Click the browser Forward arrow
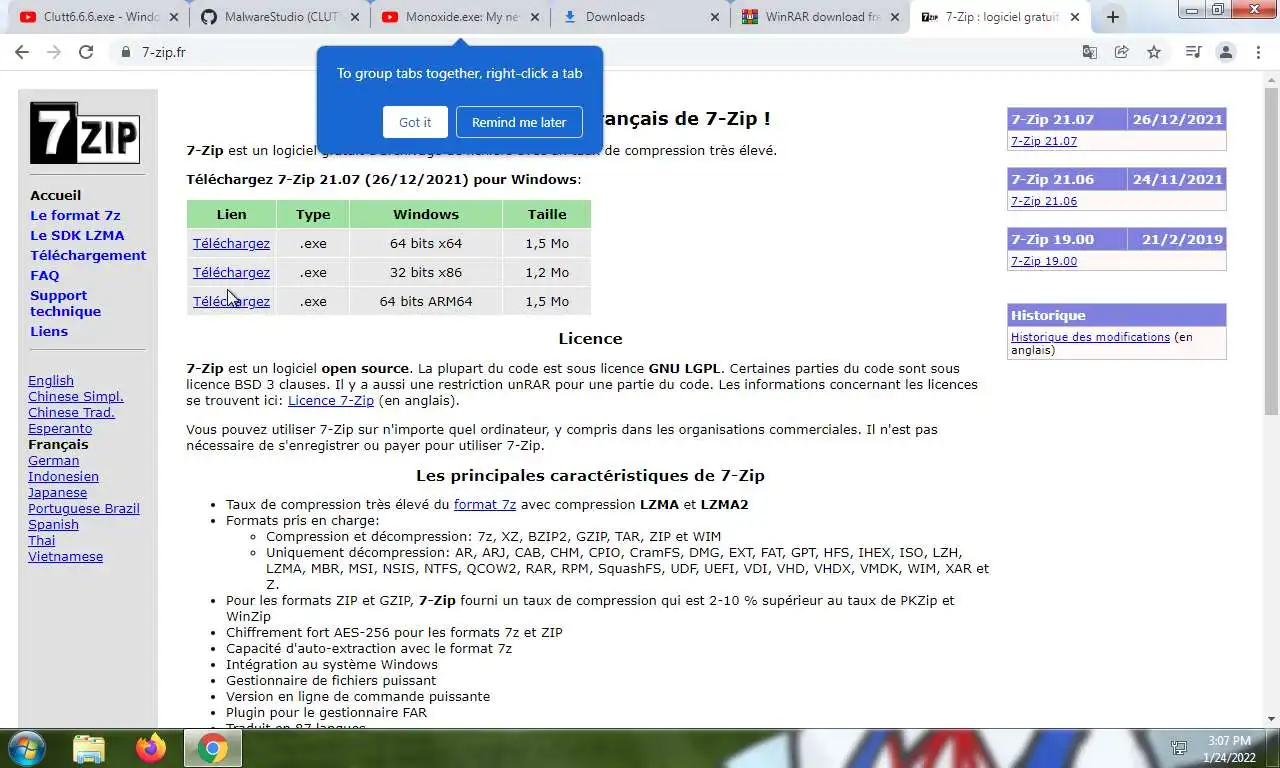This screenshot has height=768, width=1280. point(54,52)
